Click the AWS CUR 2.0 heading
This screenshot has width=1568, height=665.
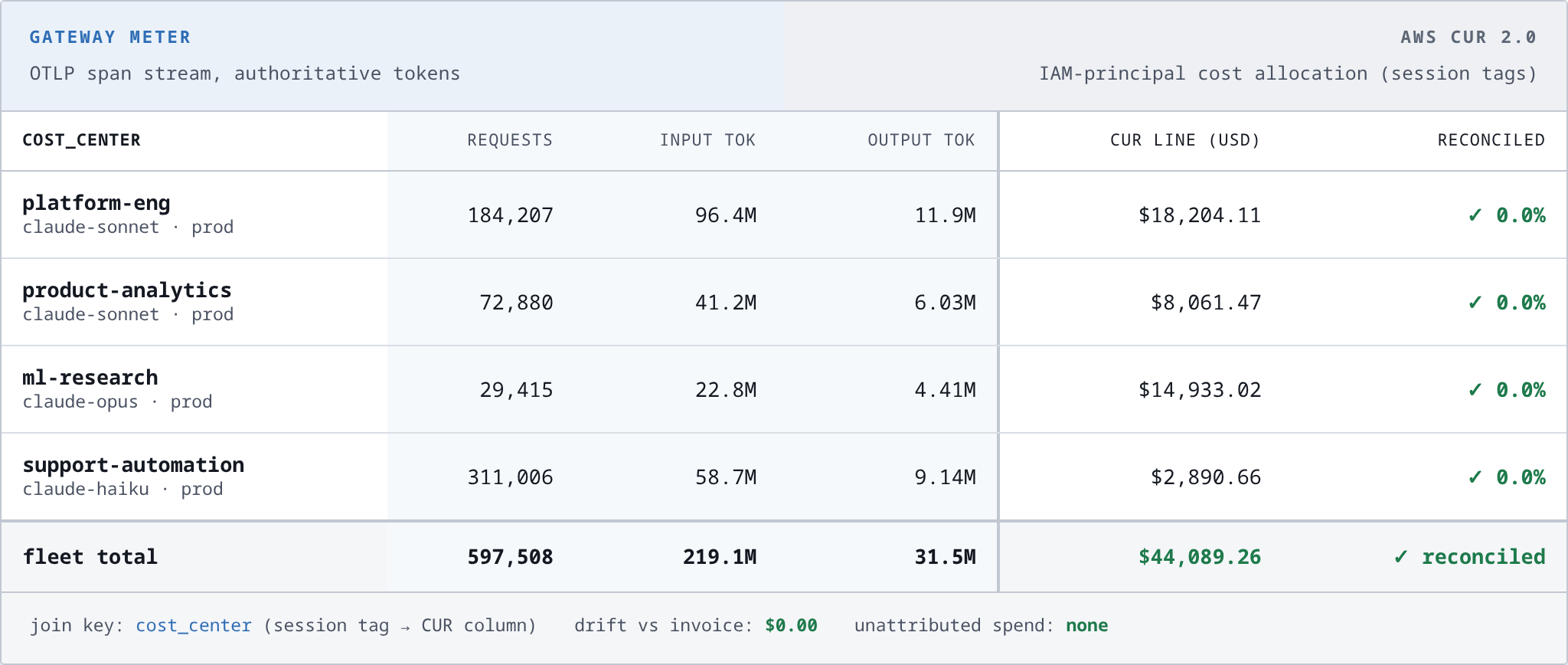click(x=1468, y=37)
